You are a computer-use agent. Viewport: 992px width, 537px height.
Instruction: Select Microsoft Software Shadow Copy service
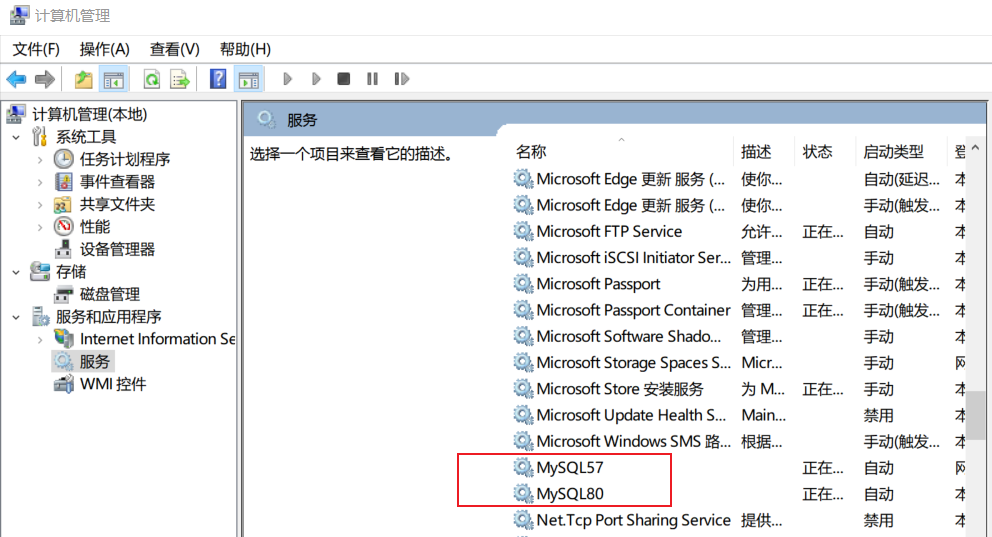pyautogui.click(x=629, y=337)
